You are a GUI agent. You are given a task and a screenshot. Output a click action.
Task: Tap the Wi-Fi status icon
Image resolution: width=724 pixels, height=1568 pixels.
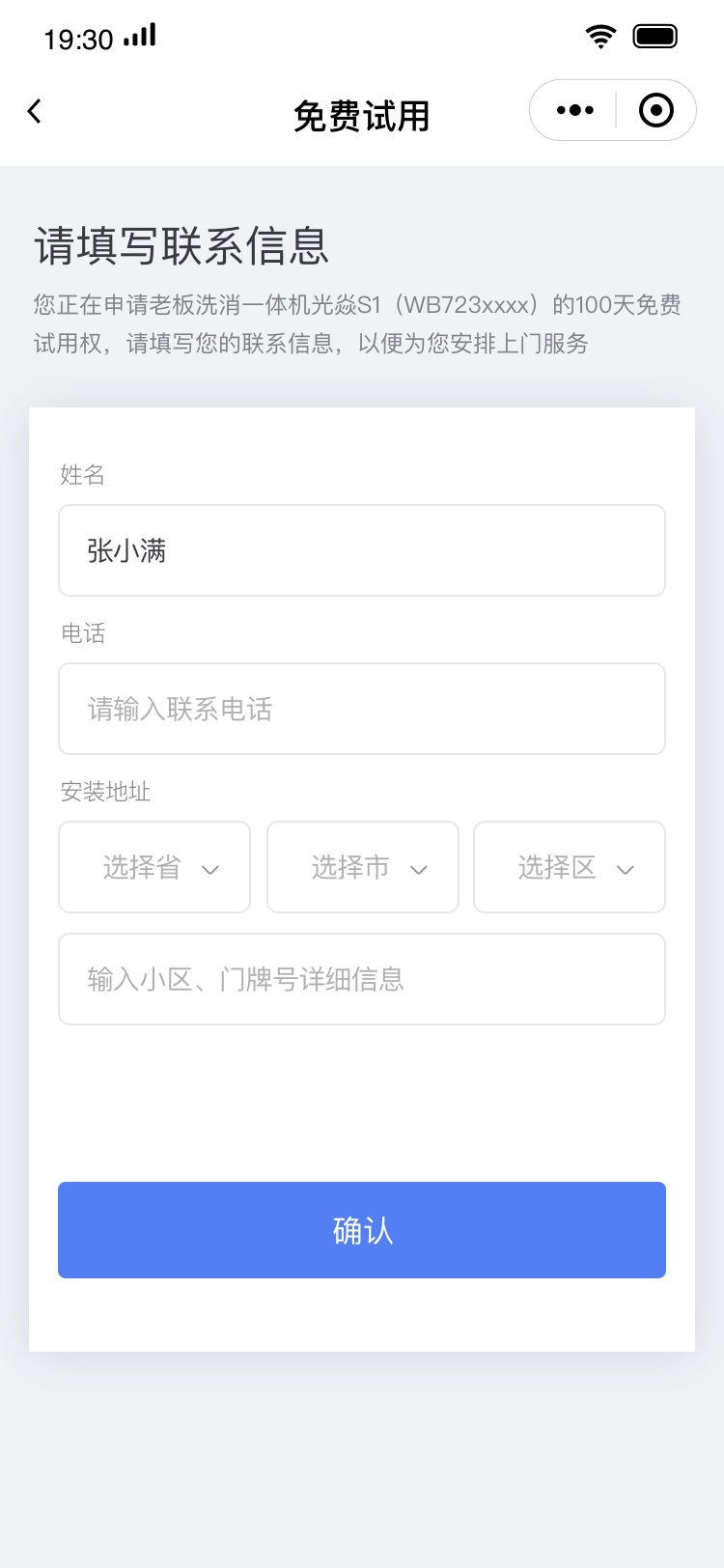pyautogui.click(x=600, y=37)
